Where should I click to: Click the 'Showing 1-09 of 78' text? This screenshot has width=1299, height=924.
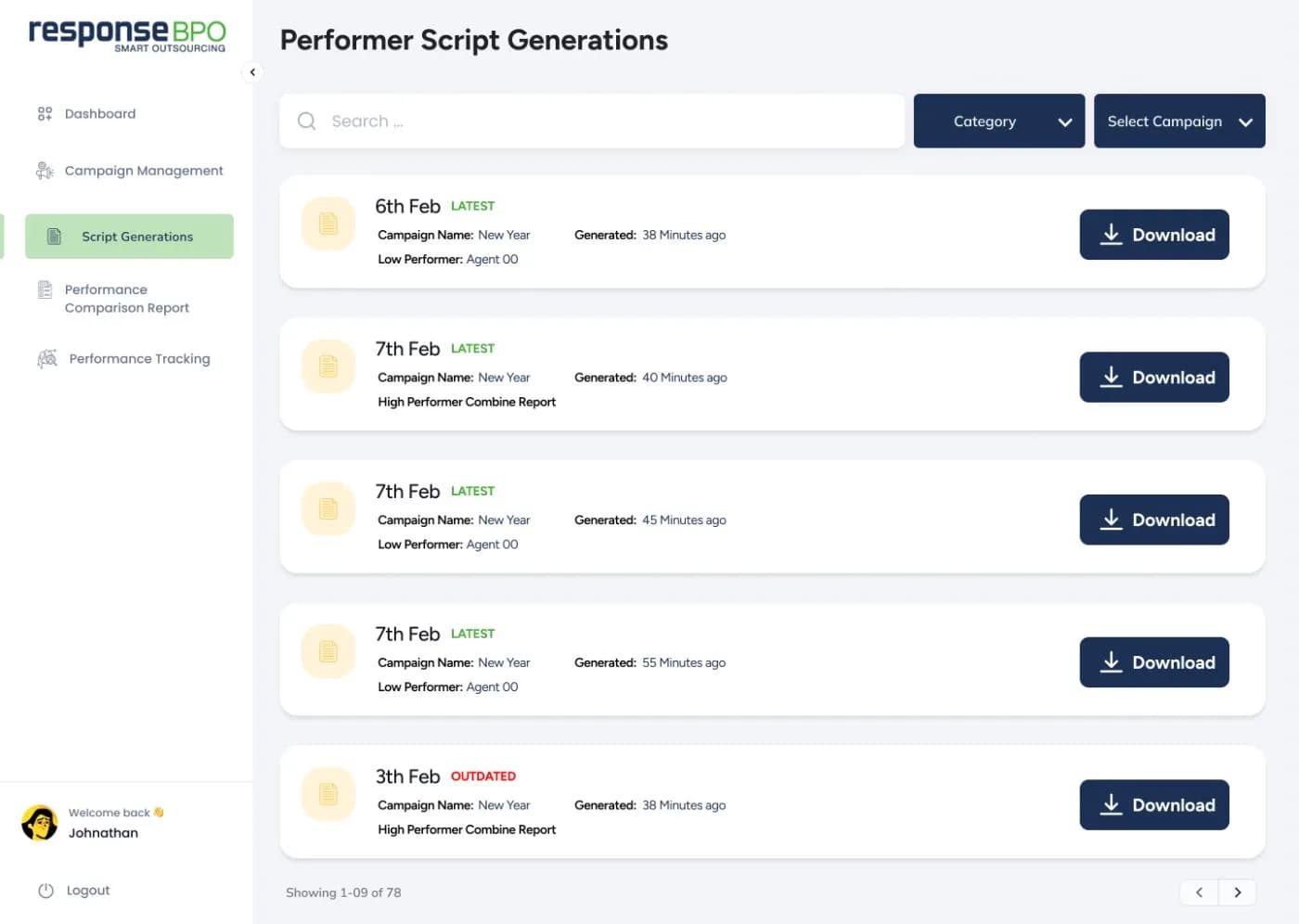[x=343, y=892]
